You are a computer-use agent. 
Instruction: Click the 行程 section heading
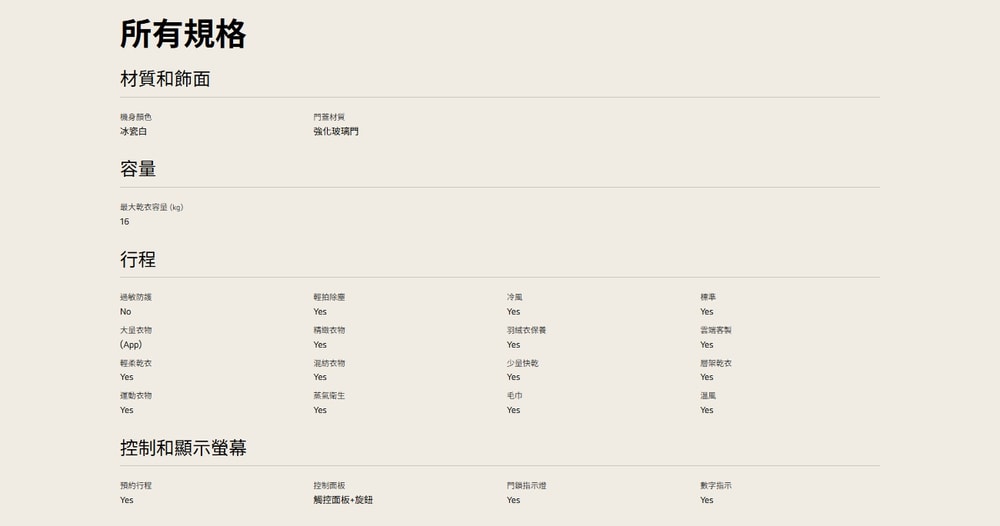[138, 259]
